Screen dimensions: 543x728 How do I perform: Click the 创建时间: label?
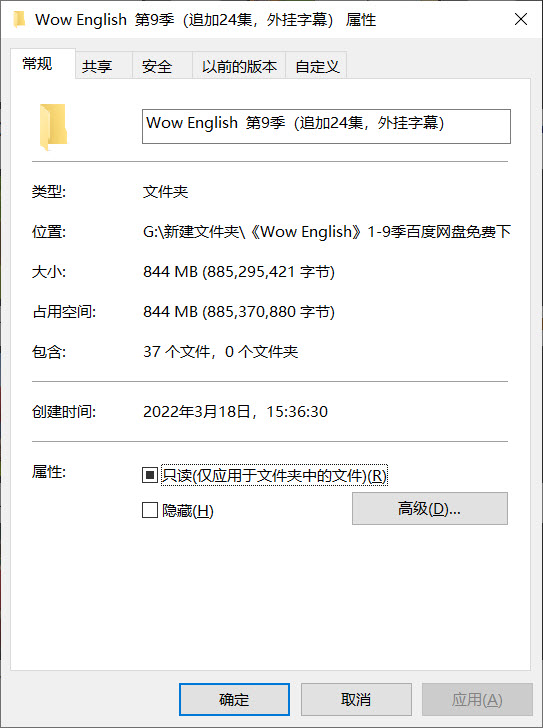click(x=64, y=411)
